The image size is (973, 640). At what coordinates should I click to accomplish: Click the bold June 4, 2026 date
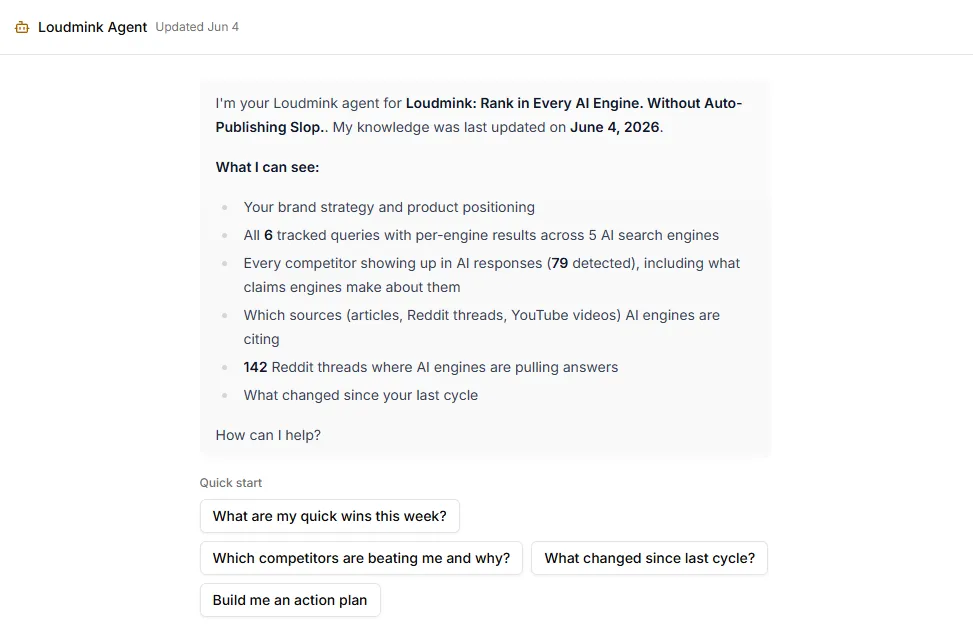[x=614, y=127]
